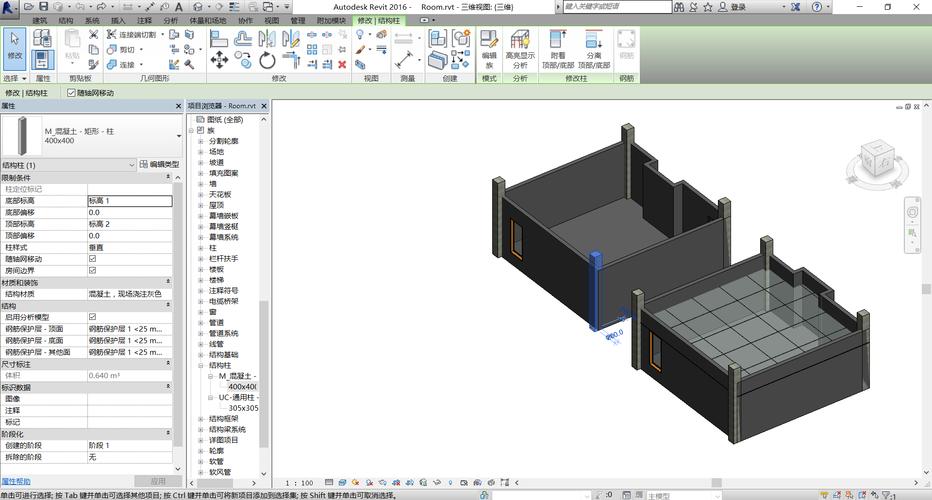
Task: Click the scissors Cut icon in 剪贴板
Action: 93,34
